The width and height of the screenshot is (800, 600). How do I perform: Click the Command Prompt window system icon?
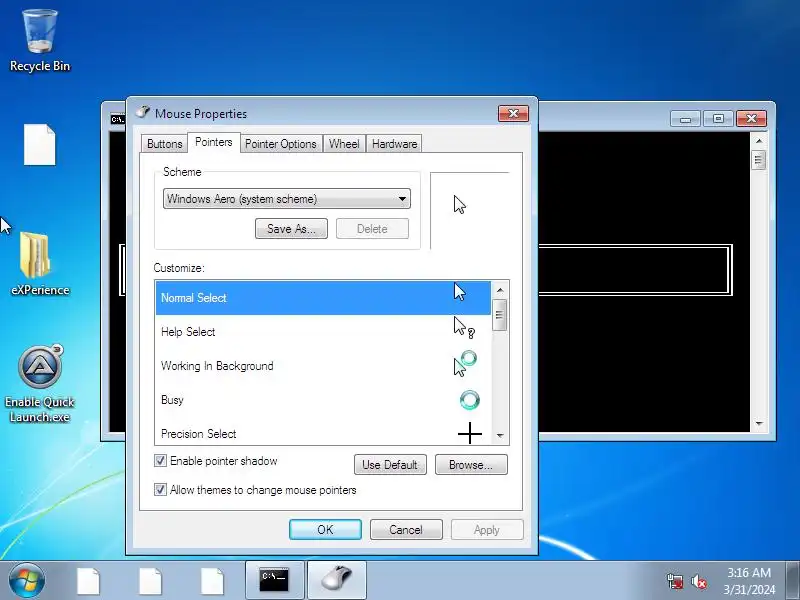pyautogui.click(x=117, y=119)
